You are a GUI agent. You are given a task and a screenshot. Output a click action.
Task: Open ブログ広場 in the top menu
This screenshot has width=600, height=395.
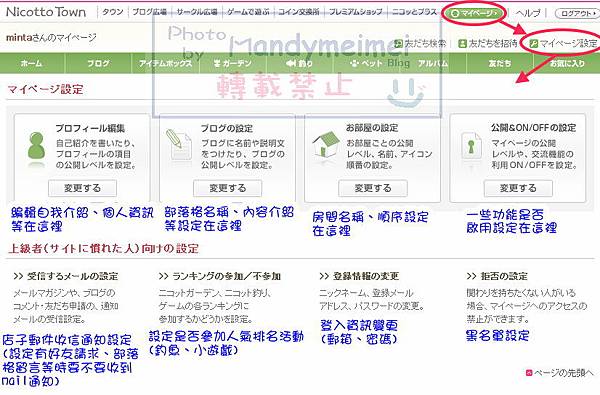click(x=149, y=12)
